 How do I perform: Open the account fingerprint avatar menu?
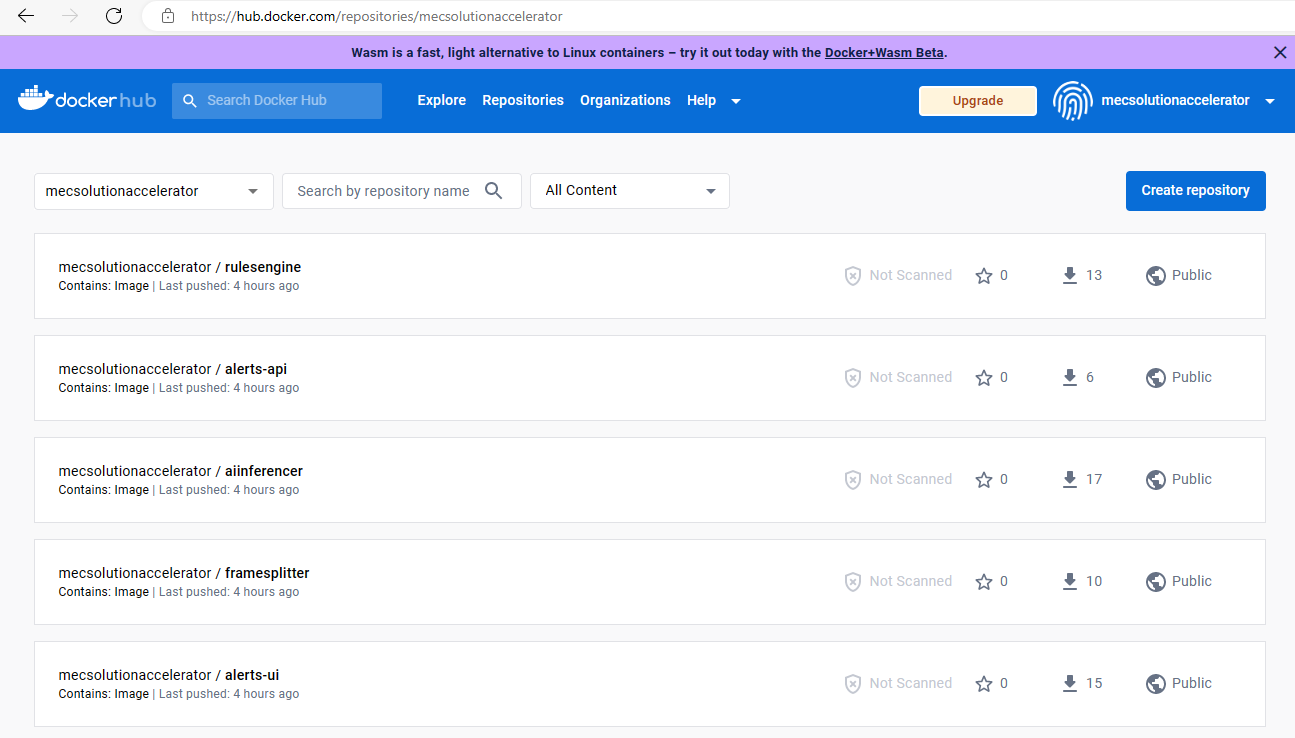[x=1073, y=100]
